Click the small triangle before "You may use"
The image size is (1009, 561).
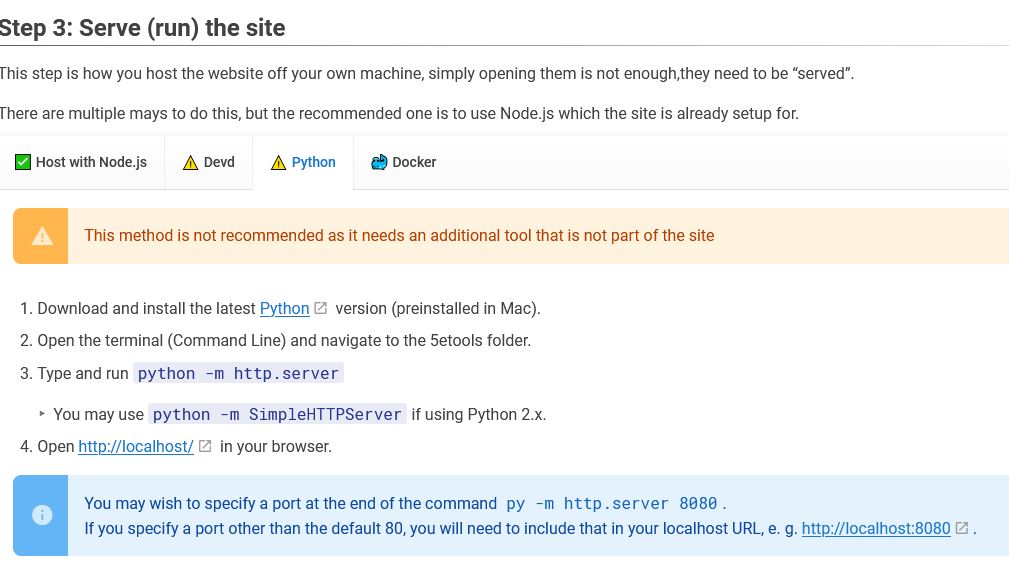pyautogui.click(x=42, y=413)
